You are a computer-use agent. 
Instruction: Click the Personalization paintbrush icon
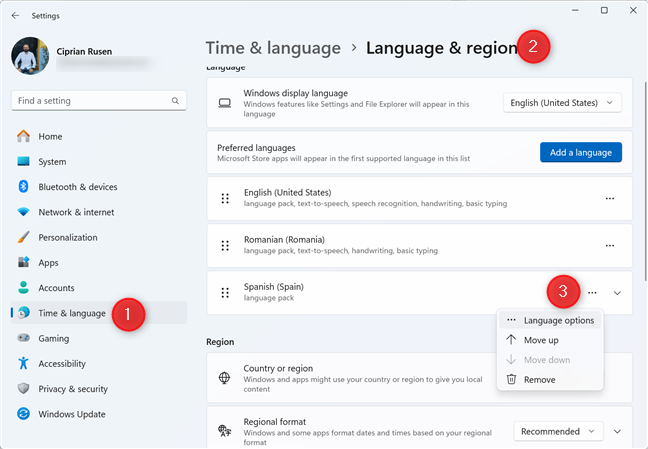point(24,237)
